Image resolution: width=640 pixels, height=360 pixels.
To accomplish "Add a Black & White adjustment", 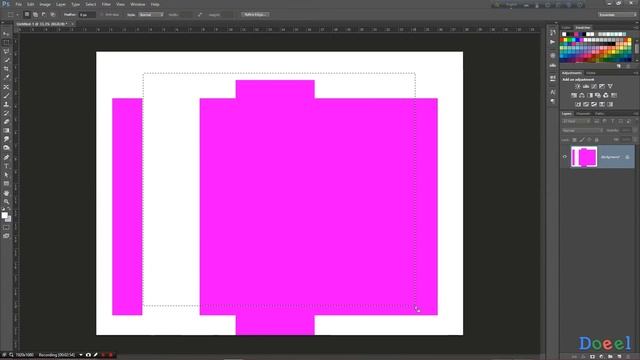I will (x=590, y=96).
